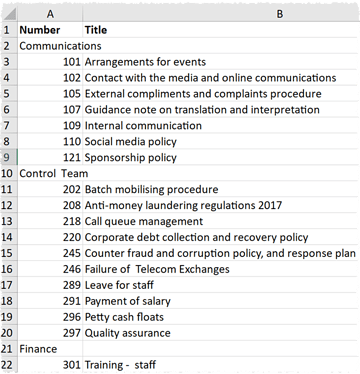This screenshot has width=360, height=374.
Task: Select 'Corporate debt collection and recovery policy'
Action: coord(221,237)
